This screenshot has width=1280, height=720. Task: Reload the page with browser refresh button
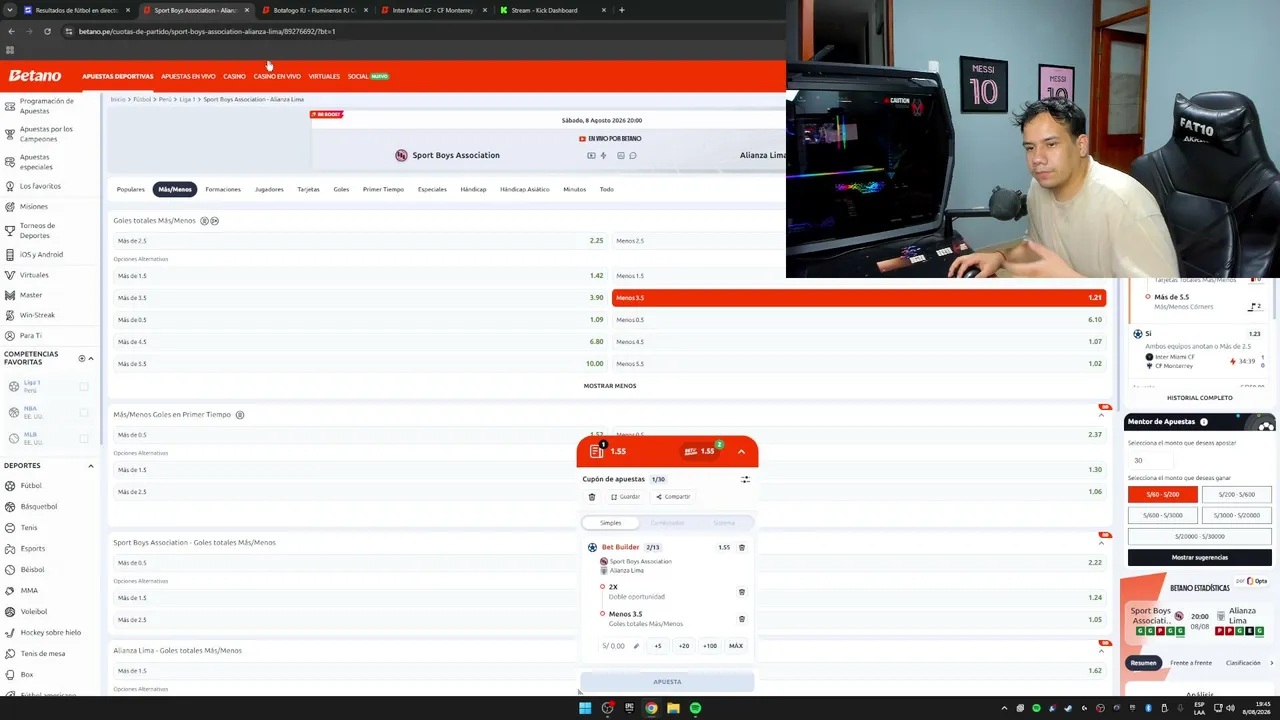click(47, 31)
